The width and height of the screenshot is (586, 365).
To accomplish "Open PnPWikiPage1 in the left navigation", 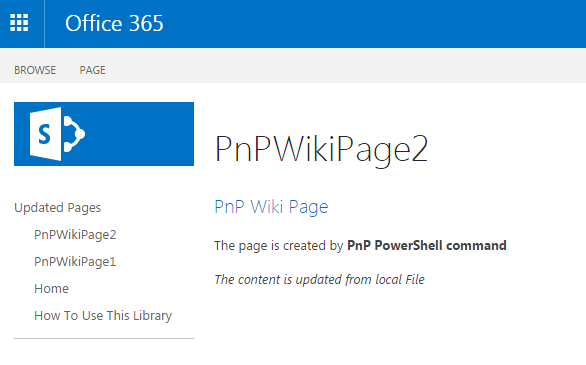I will 75,262.
